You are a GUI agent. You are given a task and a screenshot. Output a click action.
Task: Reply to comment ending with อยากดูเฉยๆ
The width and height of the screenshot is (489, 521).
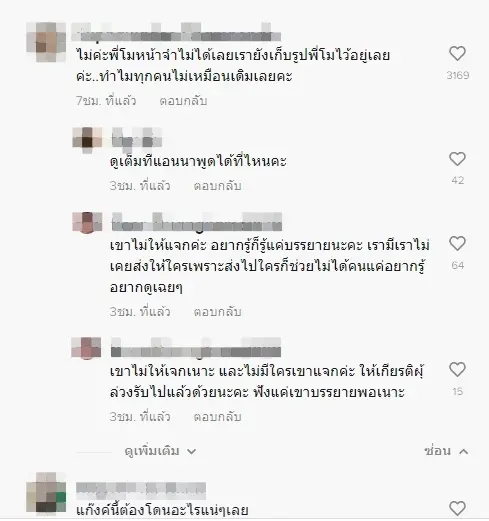pos(217,312)
